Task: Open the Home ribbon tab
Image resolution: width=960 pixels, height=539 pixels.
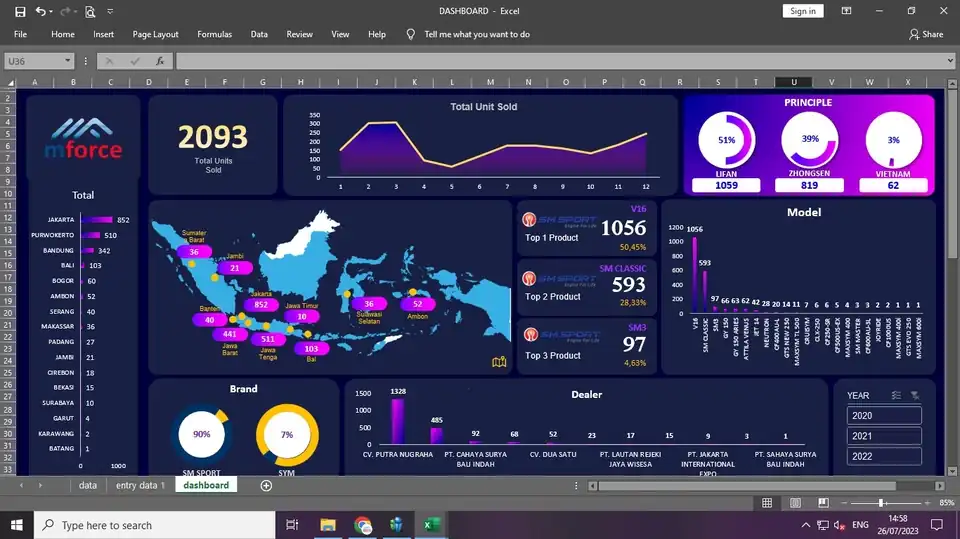Action: click(x=62, y=34)
